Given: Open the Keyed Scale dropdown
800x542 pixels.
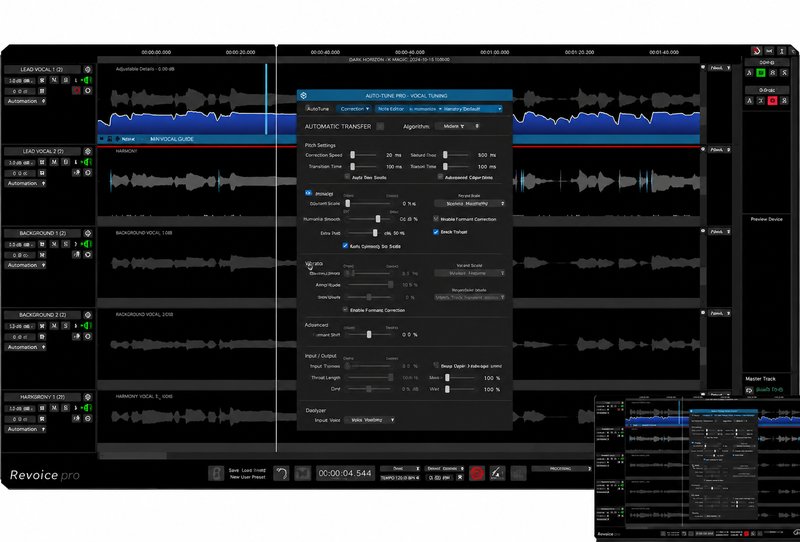Looking at the screenshot, I should (470, 203).
